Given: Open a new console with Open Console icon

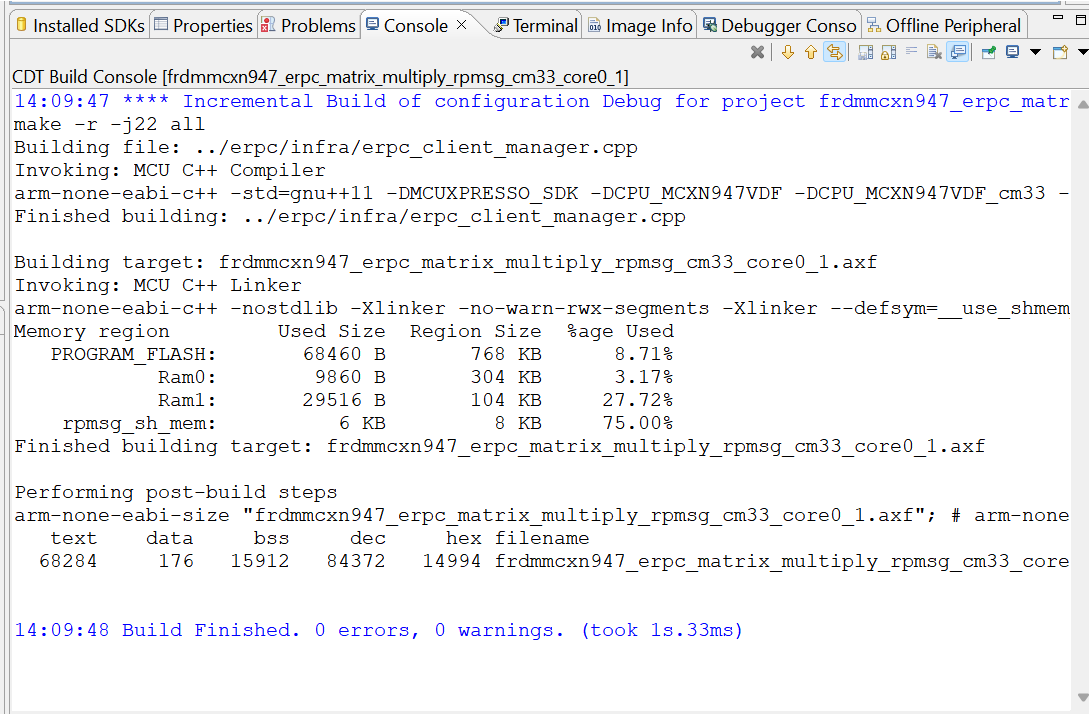Looking at the screenshot, I should point(1059,52).
